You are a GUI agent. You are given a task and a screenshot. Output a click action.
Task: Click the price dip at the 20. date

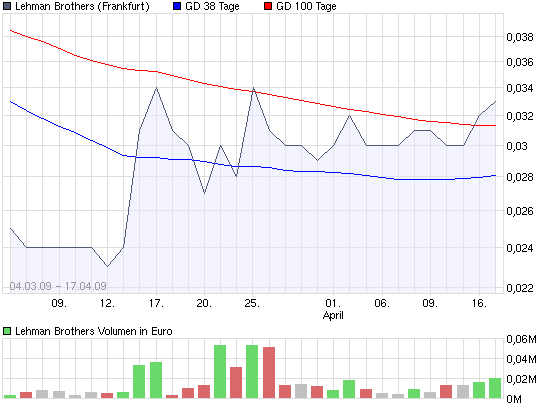(x=204, y=193)
